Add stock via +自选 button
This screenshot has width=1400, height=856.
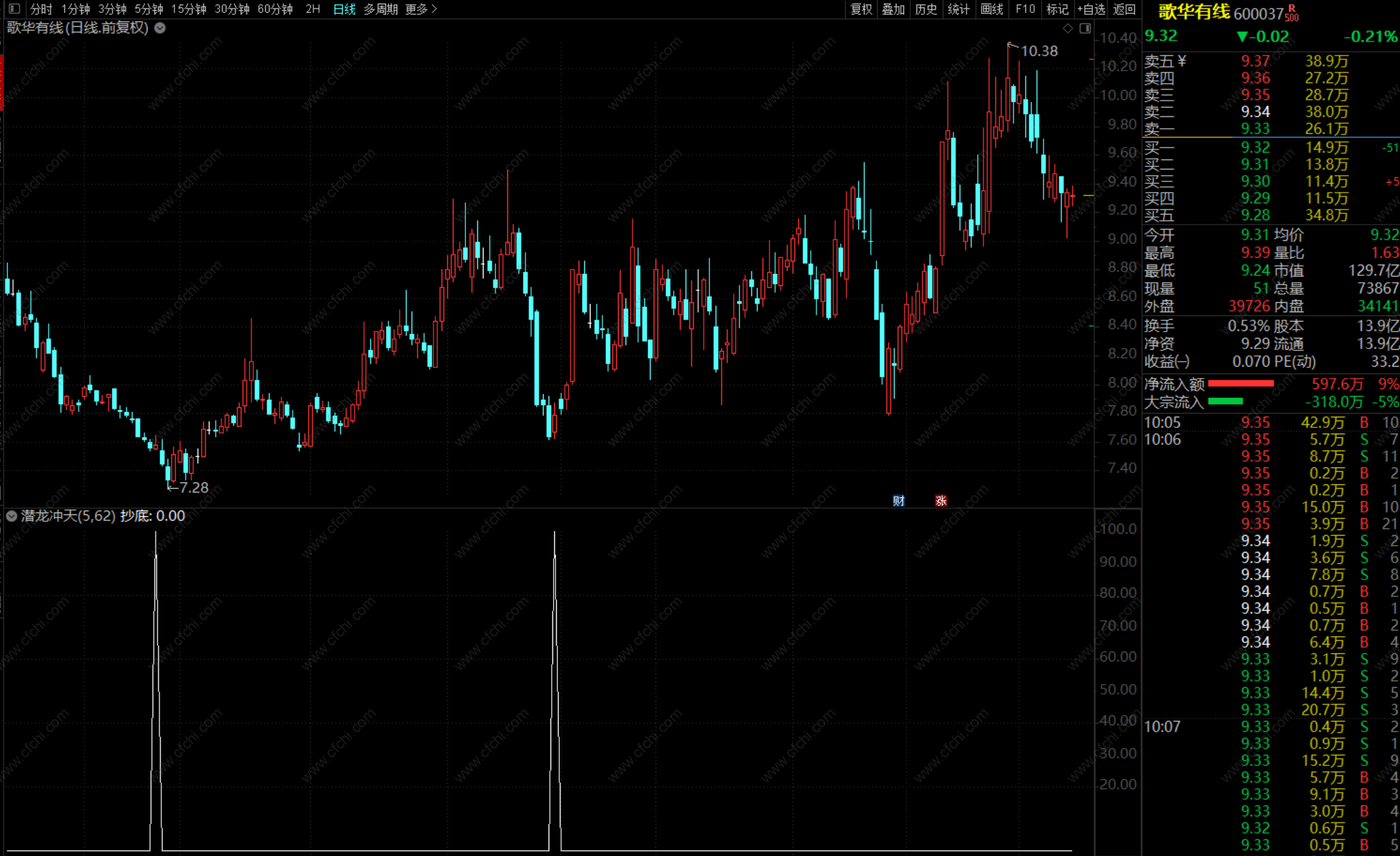(1092, 9)
